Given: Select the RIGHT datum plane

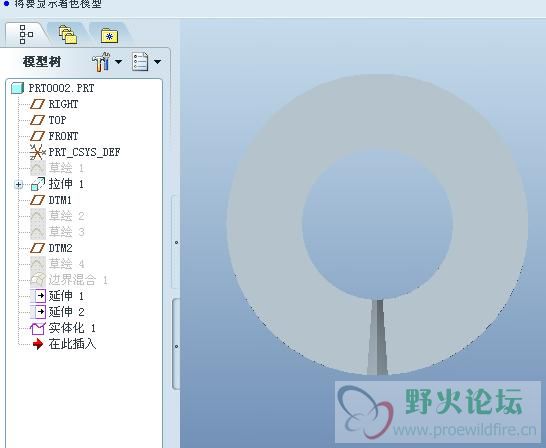Looking at the screenshot, I should [54, 104].
